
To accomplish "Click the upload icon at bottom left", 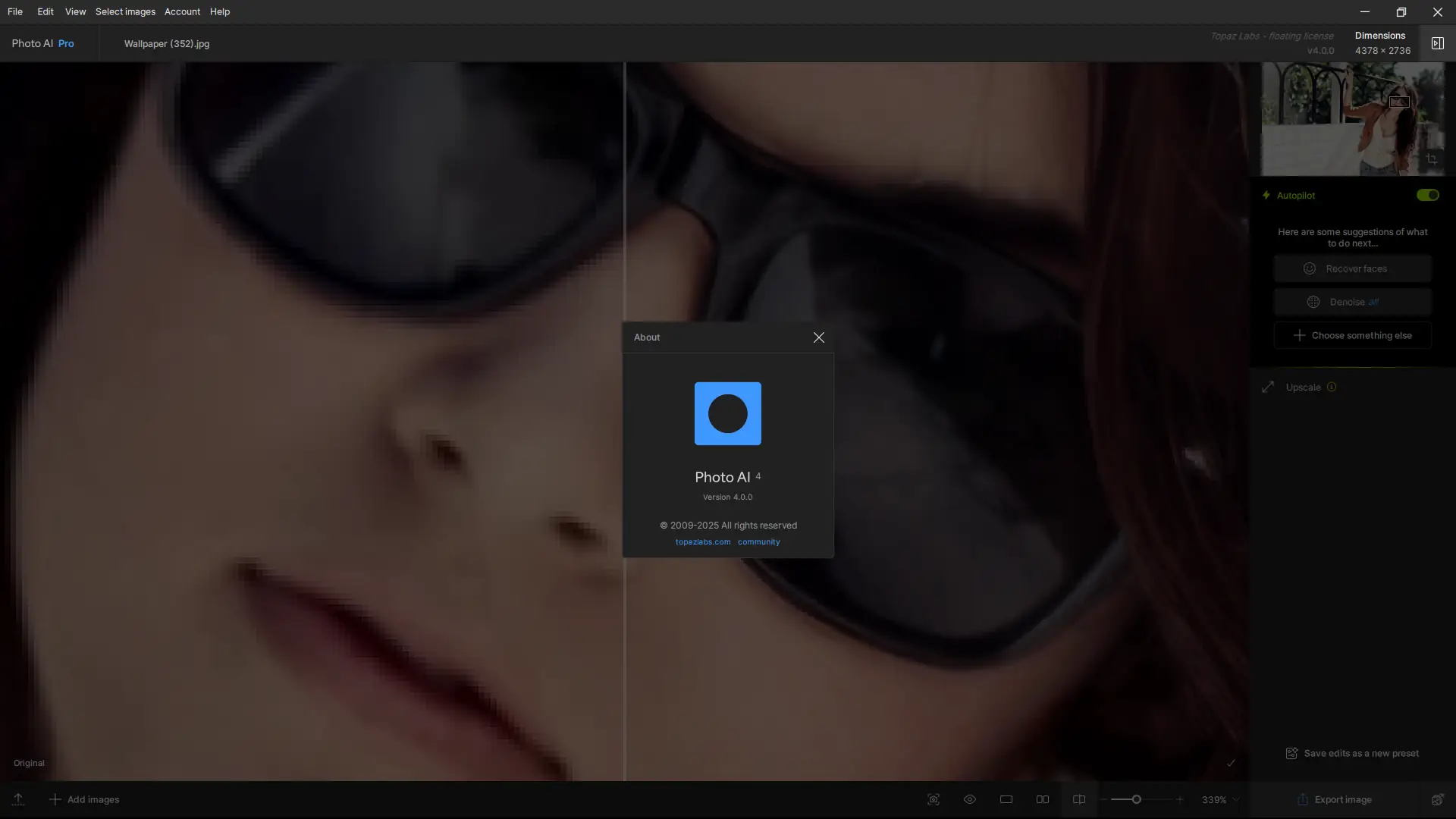I will click(18, 799).
